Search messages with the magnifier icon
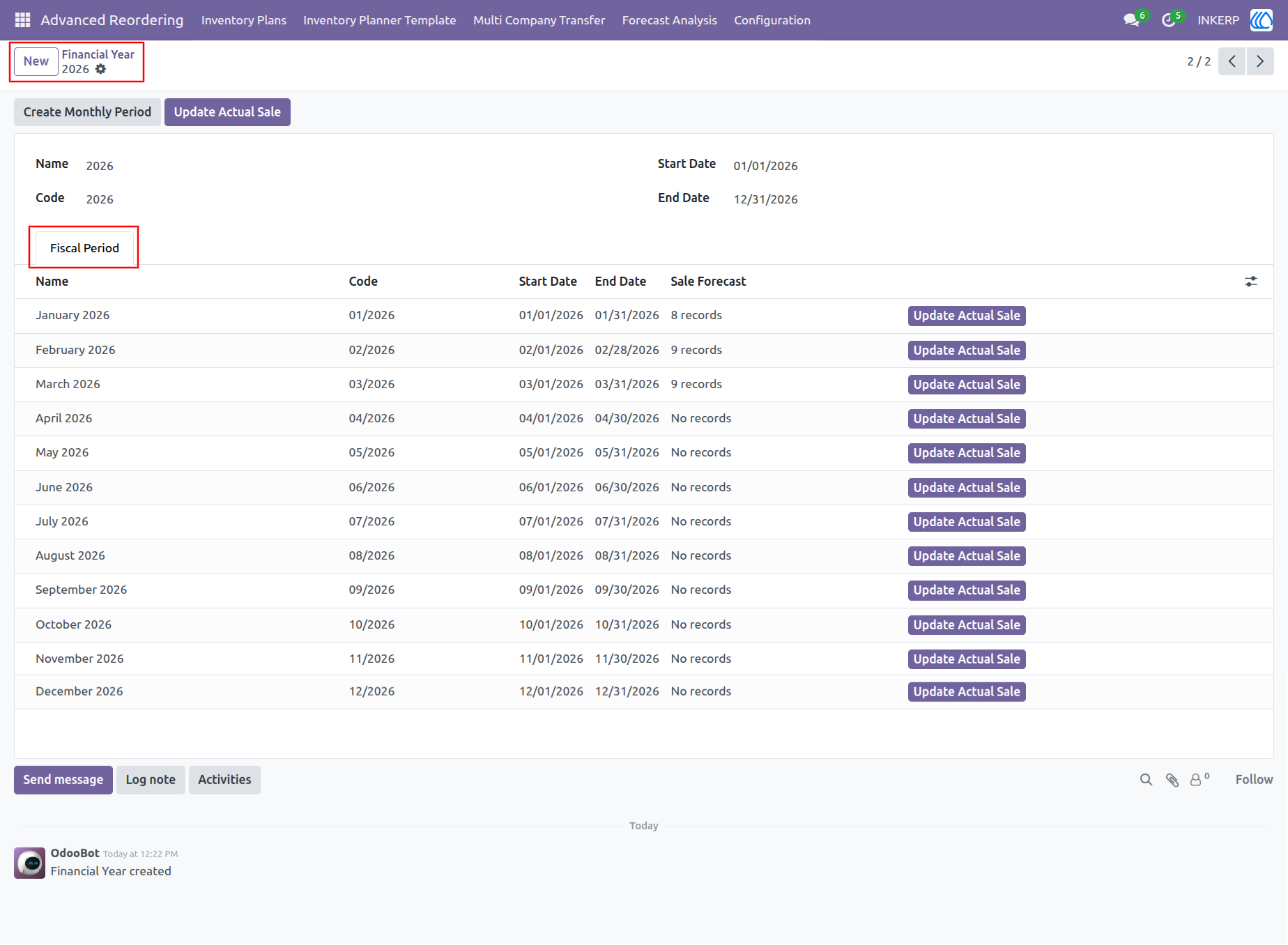1288x945 pixels. 1146,780
